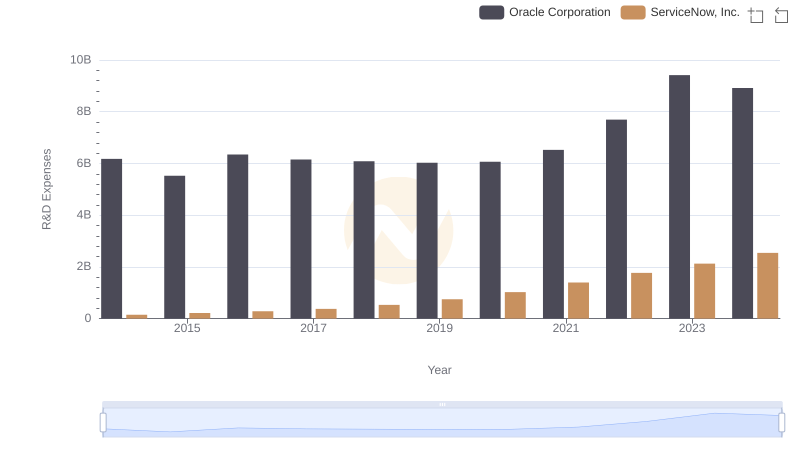The image size is (800, 461).
Task: Click the 2019 x-axis label
Action: (439, 328)
